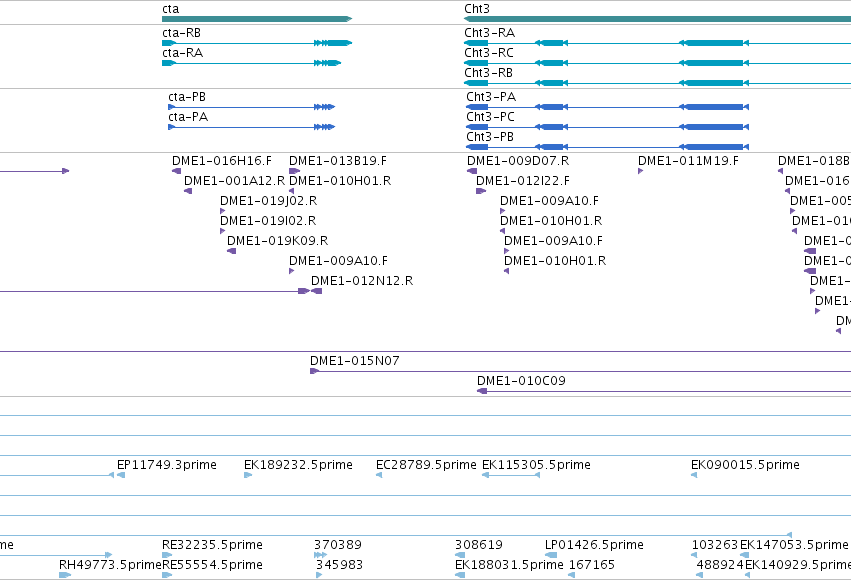The image size is (851, 580).
Task: Click the DME1-011M19.F label
Action: coord(688,161)
